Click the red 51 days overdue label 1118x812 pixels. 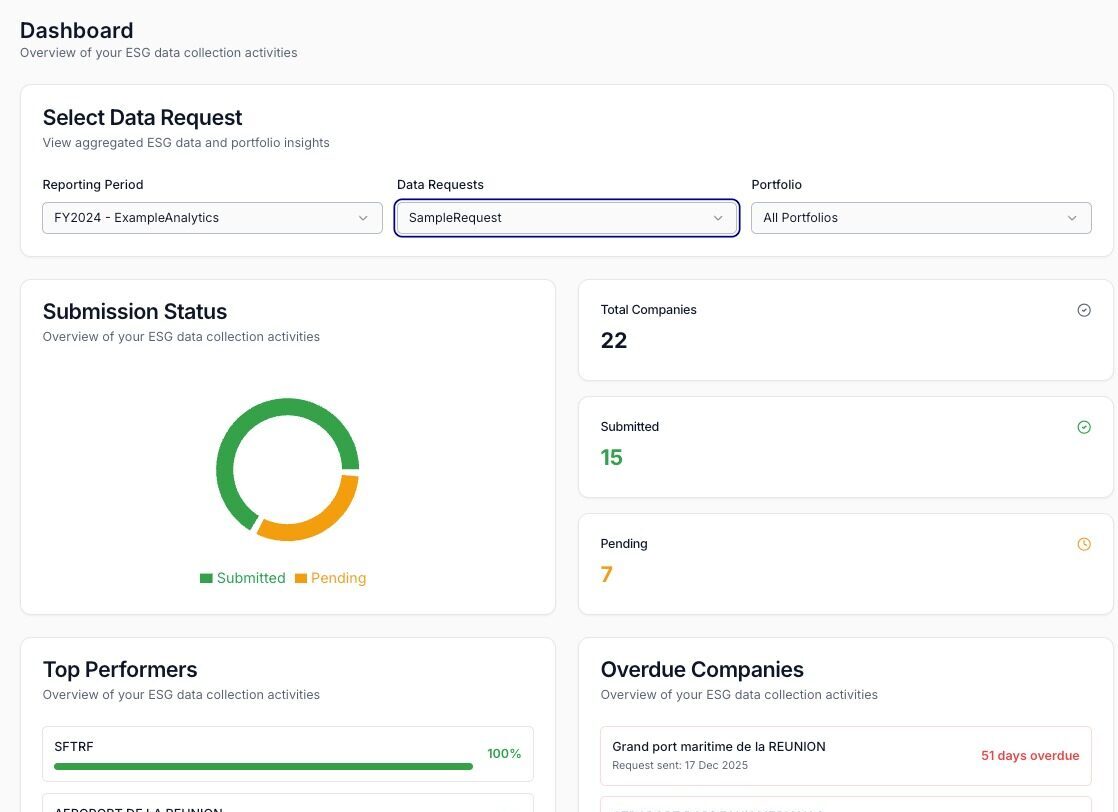pos(1029,756)
